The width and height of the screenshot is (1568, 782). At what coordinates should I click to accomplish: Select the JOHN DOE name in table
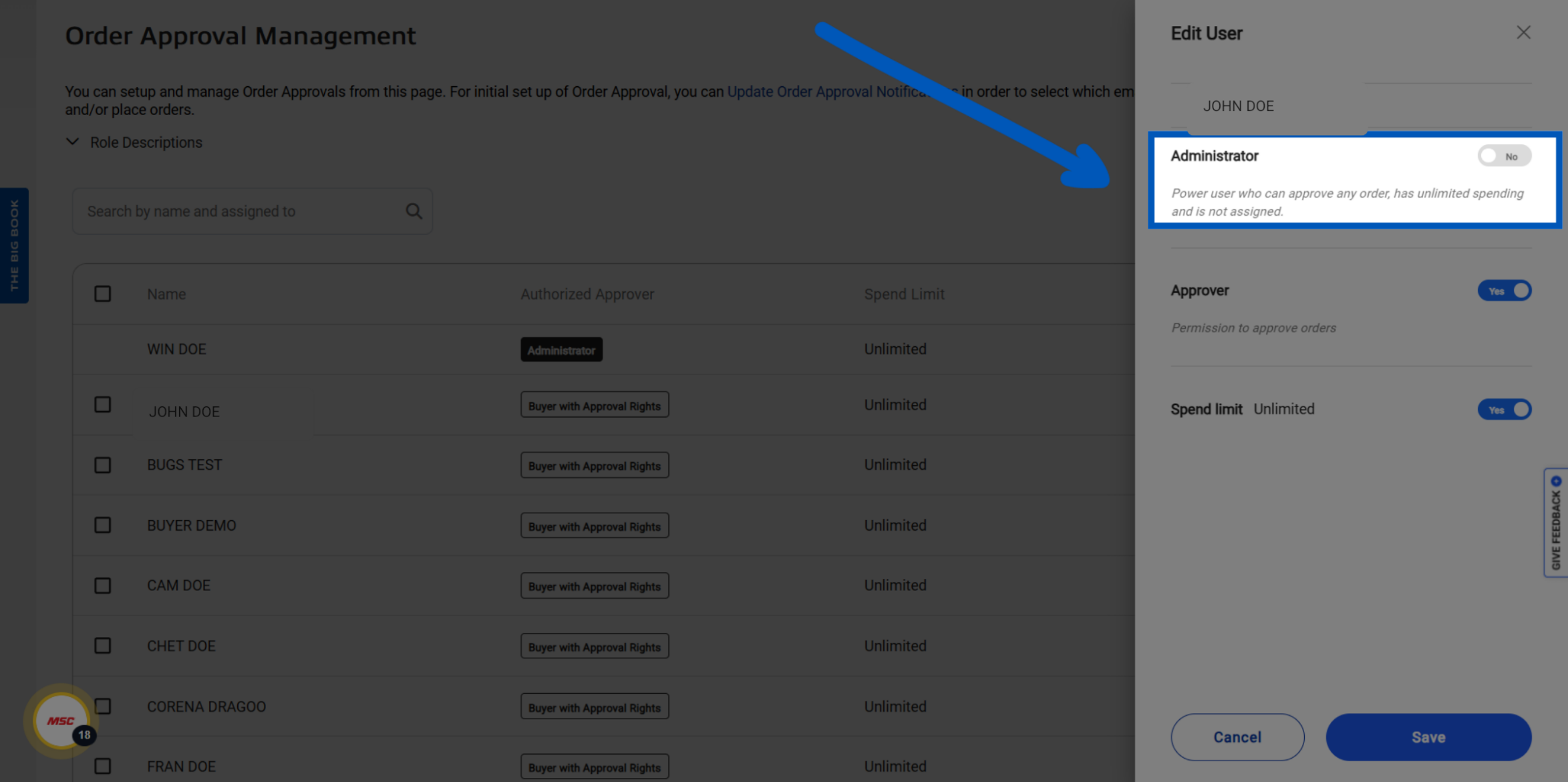tap(184, 412)
